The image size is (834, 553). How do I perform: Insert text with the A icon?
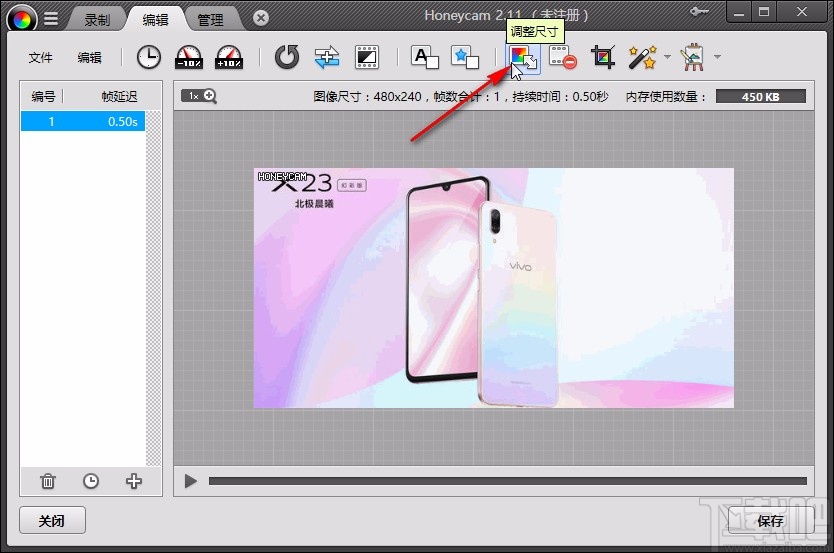coord(425,57)
